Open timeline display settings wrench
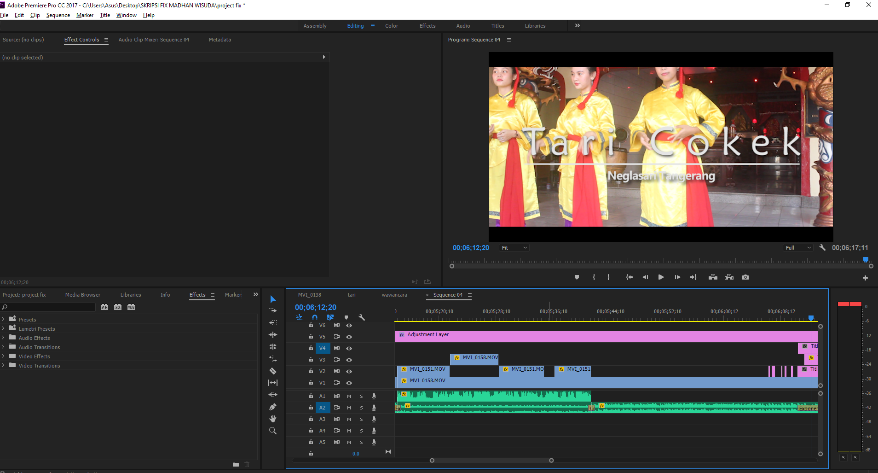Image resolution: width=878 pixels, height=473 pixels. (x=361, y=317)
